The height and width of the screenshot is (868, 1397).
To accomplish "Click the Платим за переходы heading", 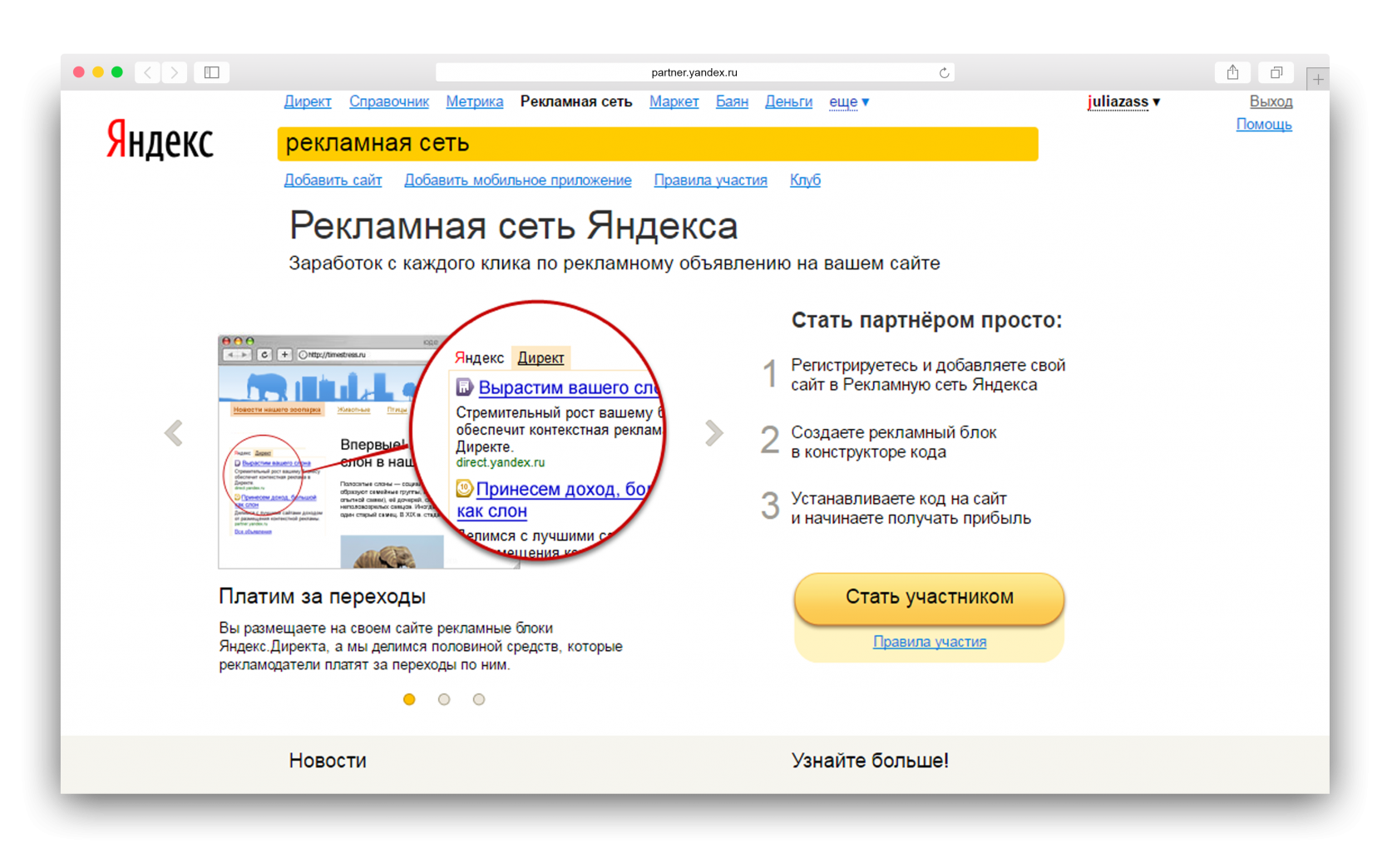I will [x=322, y=596].
